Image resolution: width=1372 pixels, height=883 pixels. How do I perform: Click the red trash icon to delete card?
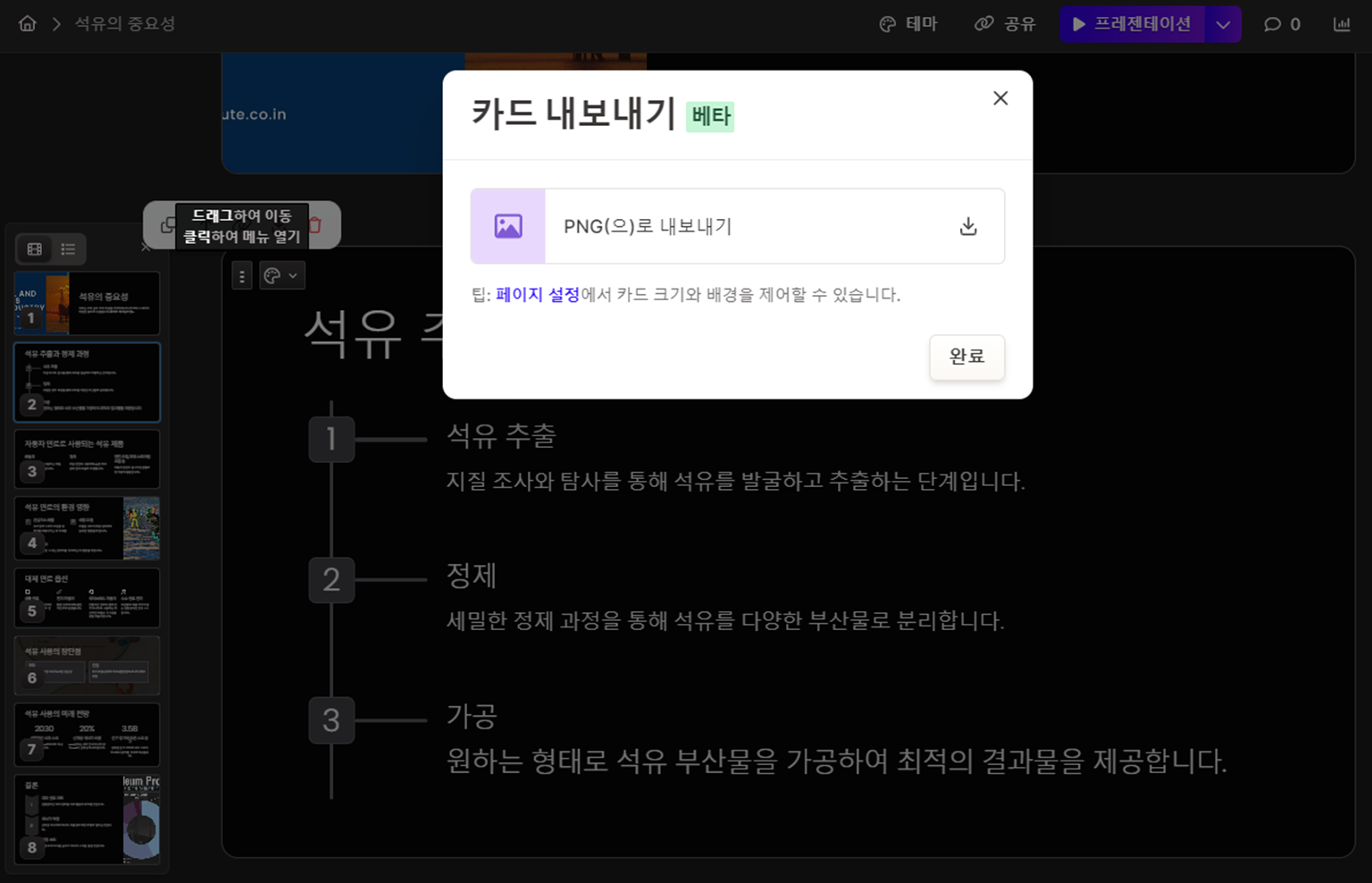[x=314, y=225]
